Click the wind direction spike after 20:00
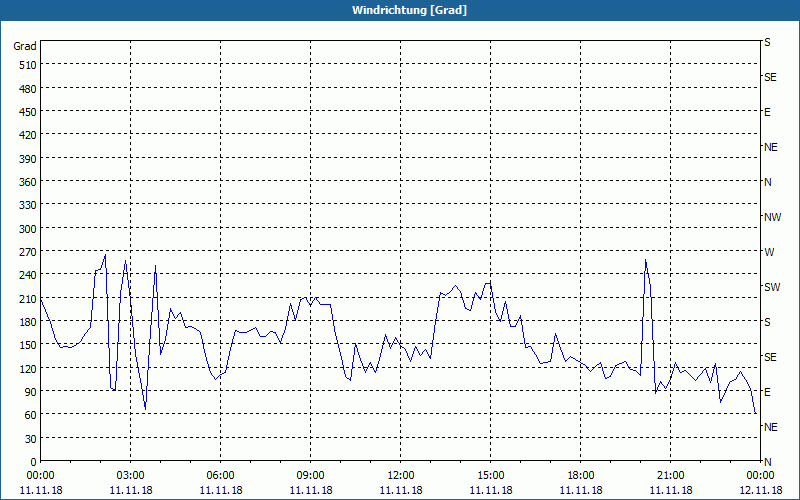The width and height of the screenshot is (800, 500). pos(646,262)
